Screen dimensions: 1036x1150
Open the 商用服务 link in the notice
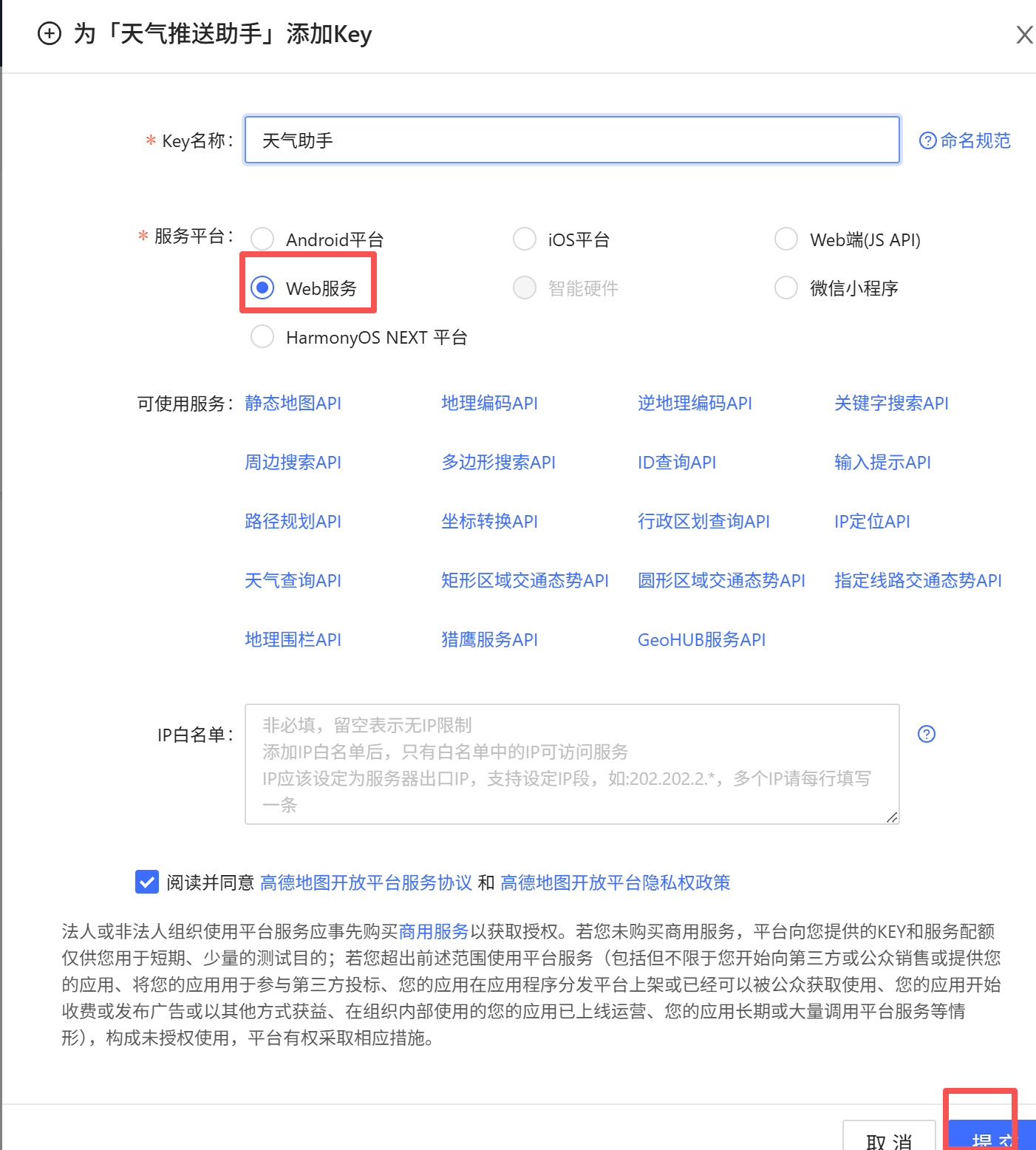click(434, 931)
